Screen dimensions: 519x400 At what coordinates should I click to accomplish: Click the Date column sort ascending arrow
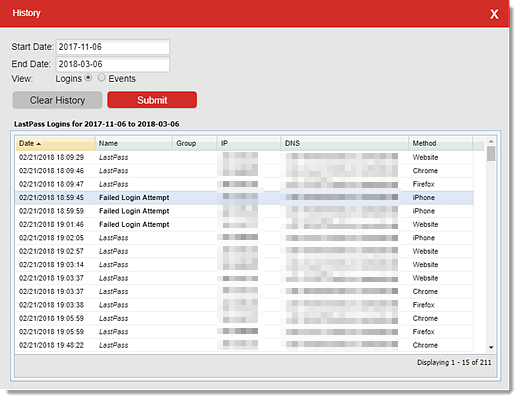tap(39, 144)
